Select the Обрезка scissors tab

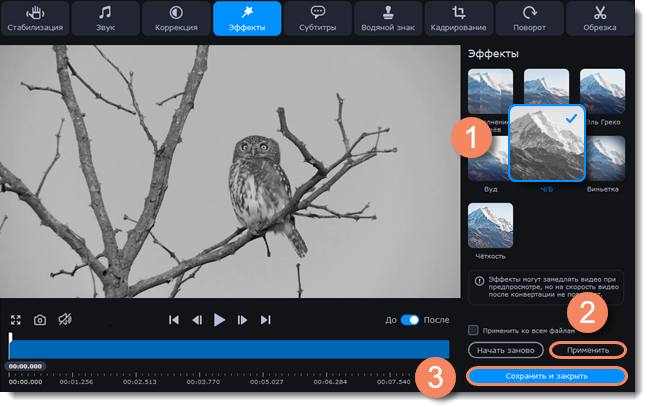click(600, 19)
